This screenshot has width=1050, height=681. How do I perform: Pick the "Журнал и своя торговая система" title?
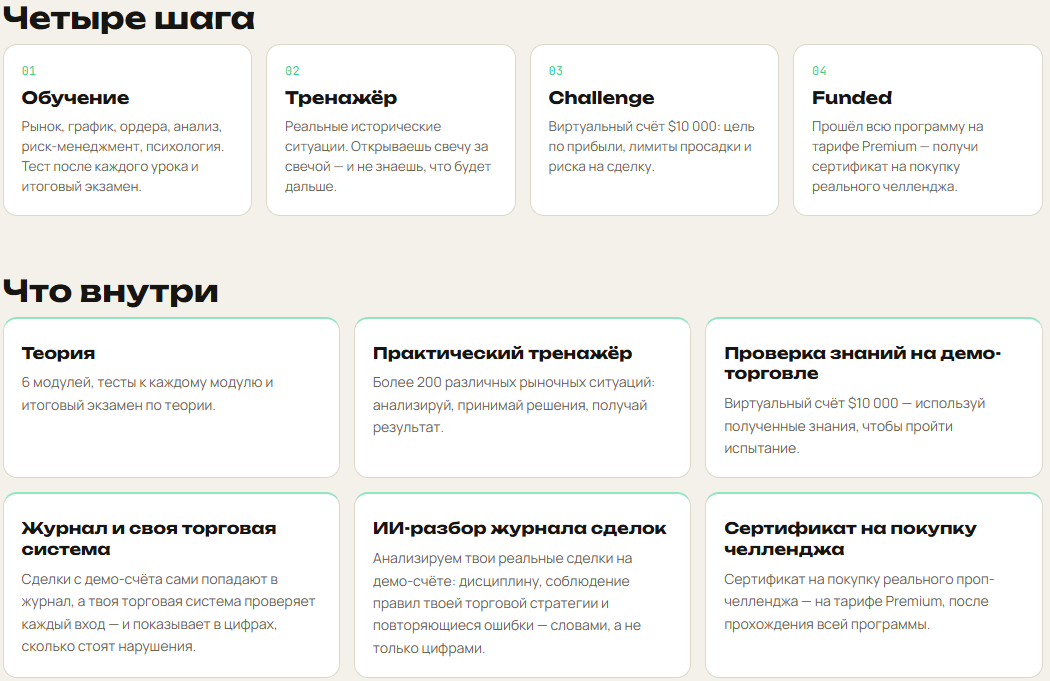(x=149, y=538)
